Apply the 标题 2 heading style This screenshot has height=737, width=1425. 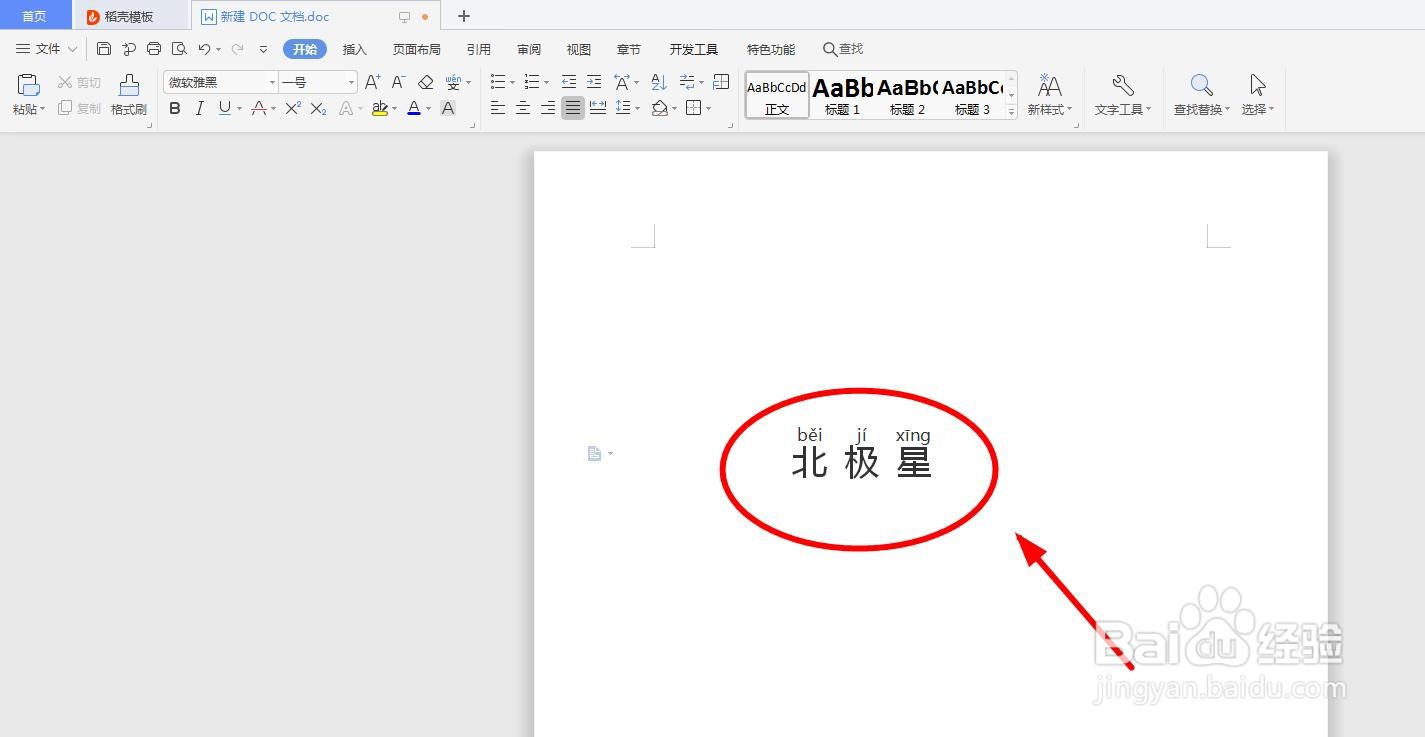point(908,96)
